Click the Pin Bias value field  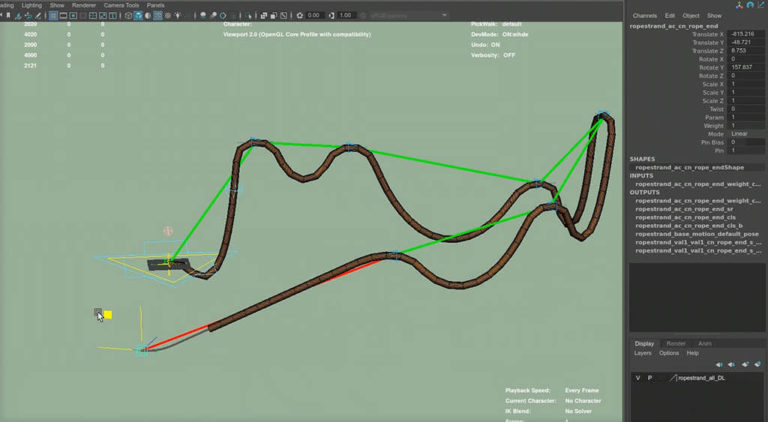coord(746,142)
